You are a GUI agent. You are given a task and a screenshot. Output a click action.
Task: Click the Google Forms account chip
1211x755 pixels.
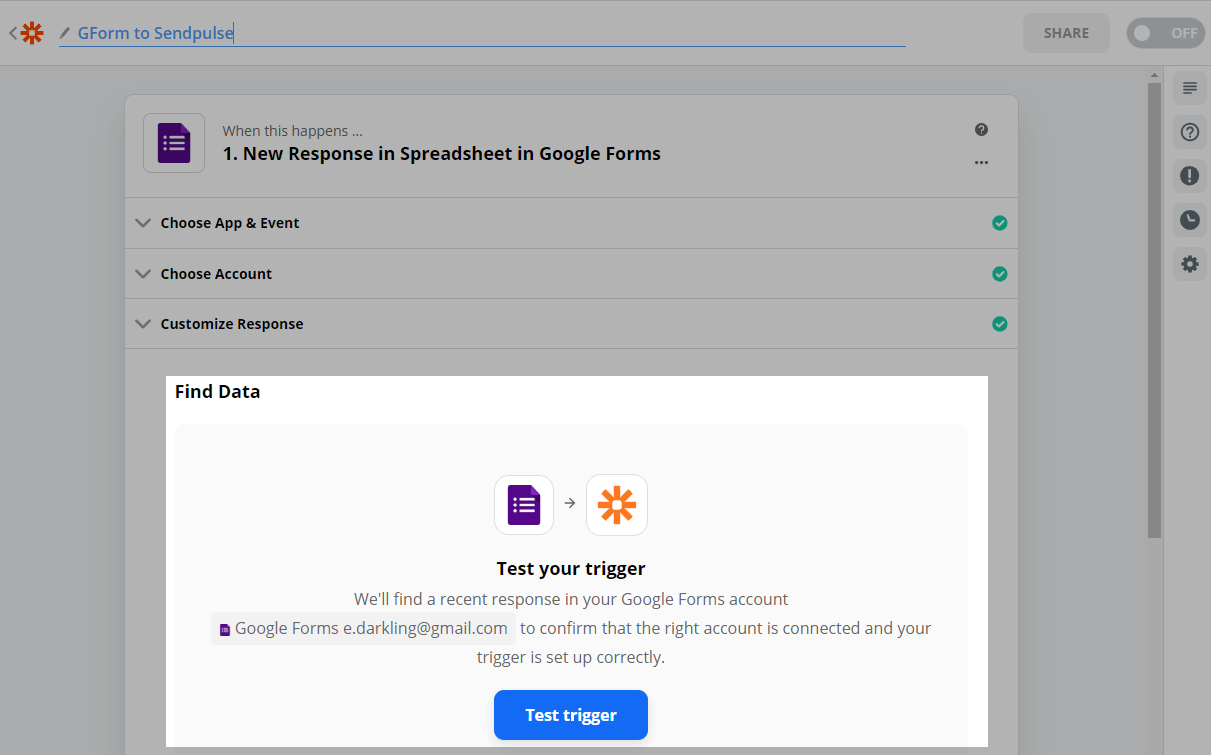363,628
